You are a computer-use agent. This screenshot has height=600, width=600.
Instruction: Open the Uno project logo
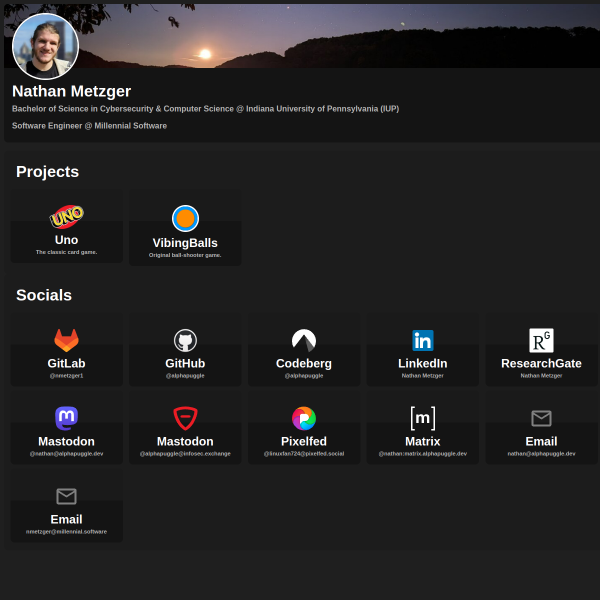click(x=67, y=217)
